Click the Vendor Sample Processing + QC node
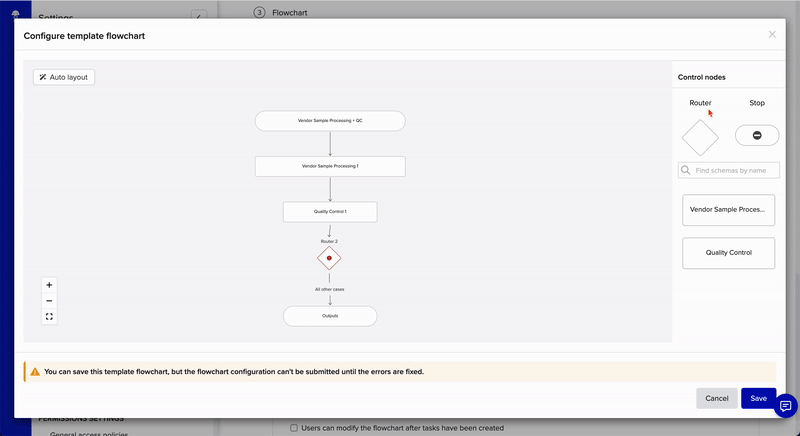This screenshot has width=800, height=436. coord(330,121)
